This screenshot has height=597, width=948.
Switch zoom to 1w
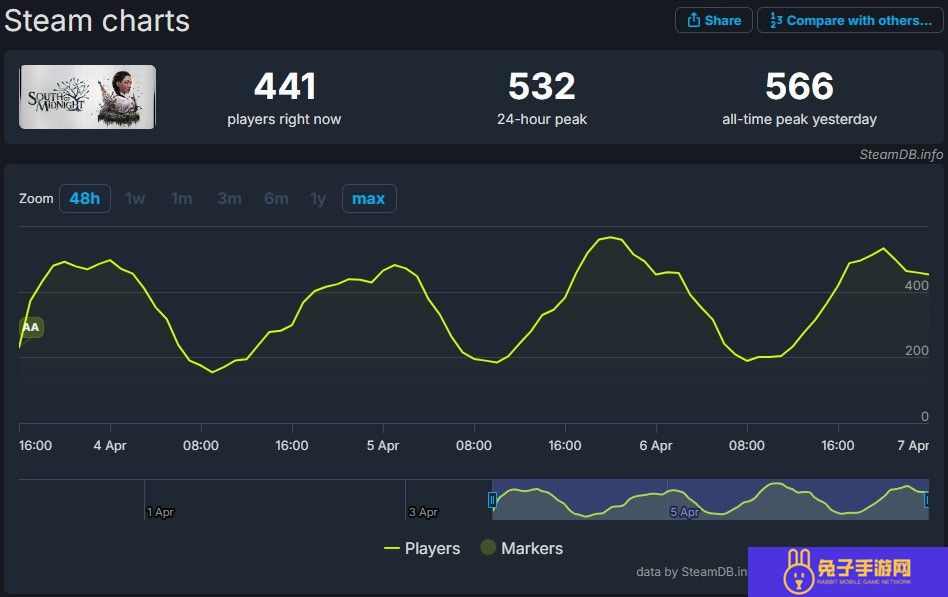point(135,198)
